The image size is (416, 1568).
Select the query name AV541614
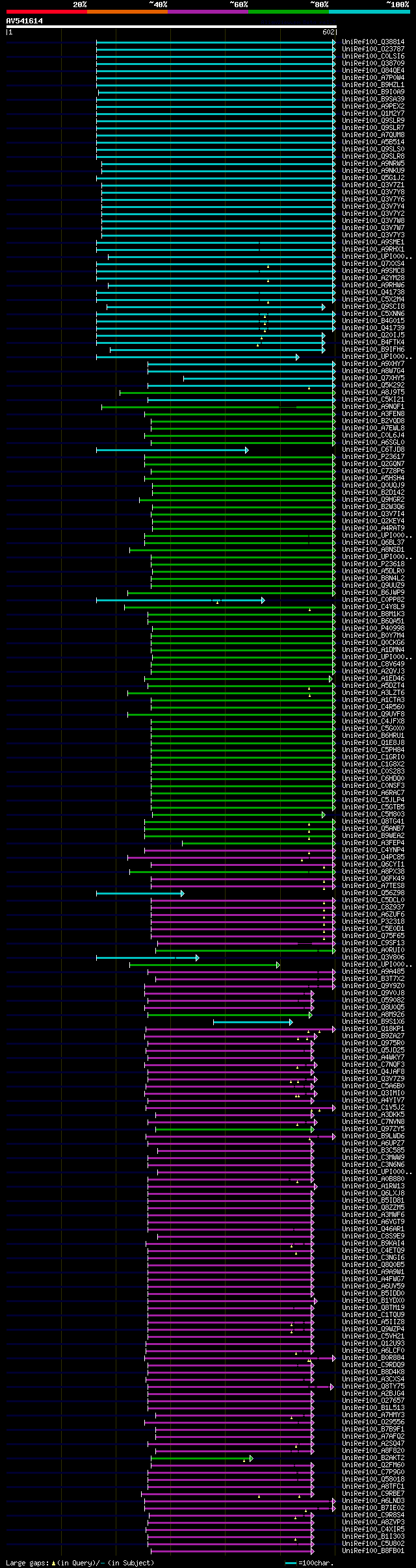(x=25, y=21)
